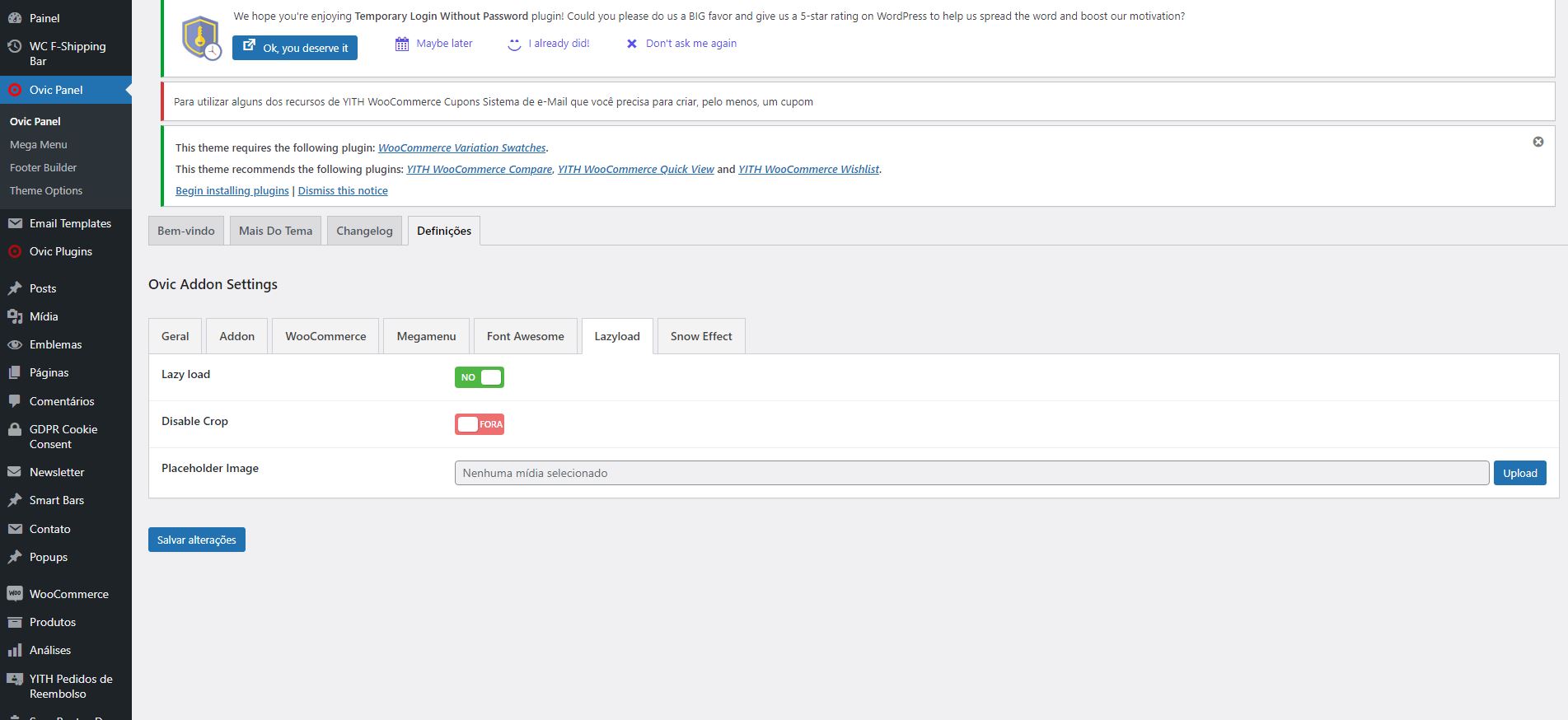Click Dismiss this notice link
The width and height of the screenshot is (1568, 720).
coord(343,191)
